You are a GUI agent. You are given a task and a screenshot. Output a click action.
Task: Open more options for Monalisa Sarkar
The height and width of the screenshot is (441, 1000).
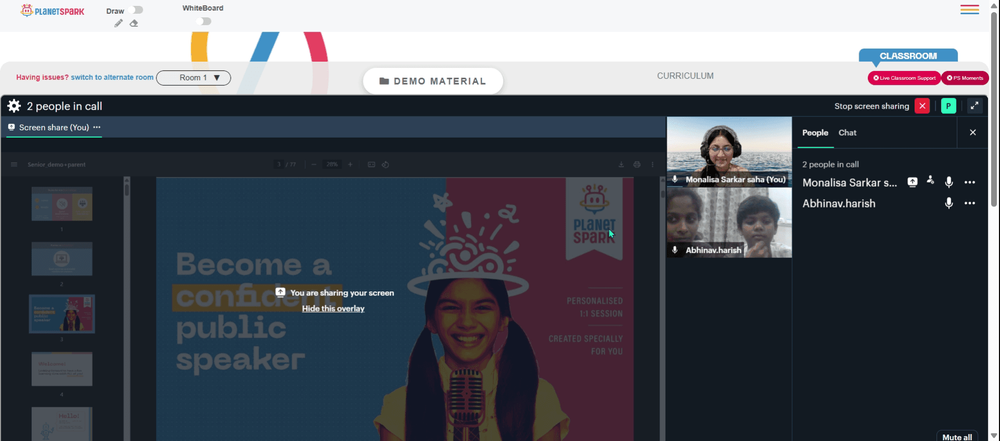969,183
